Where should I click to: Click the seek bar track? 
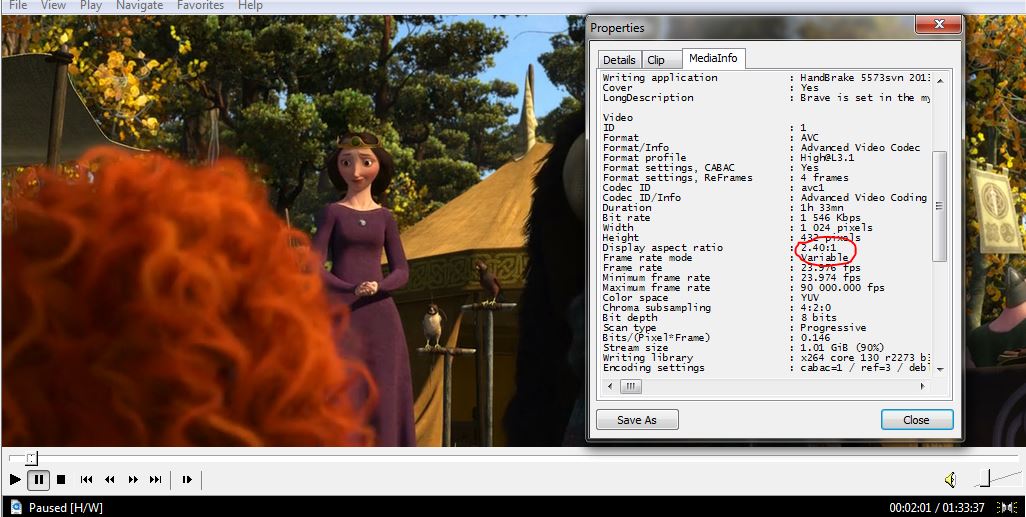(513, 457)
